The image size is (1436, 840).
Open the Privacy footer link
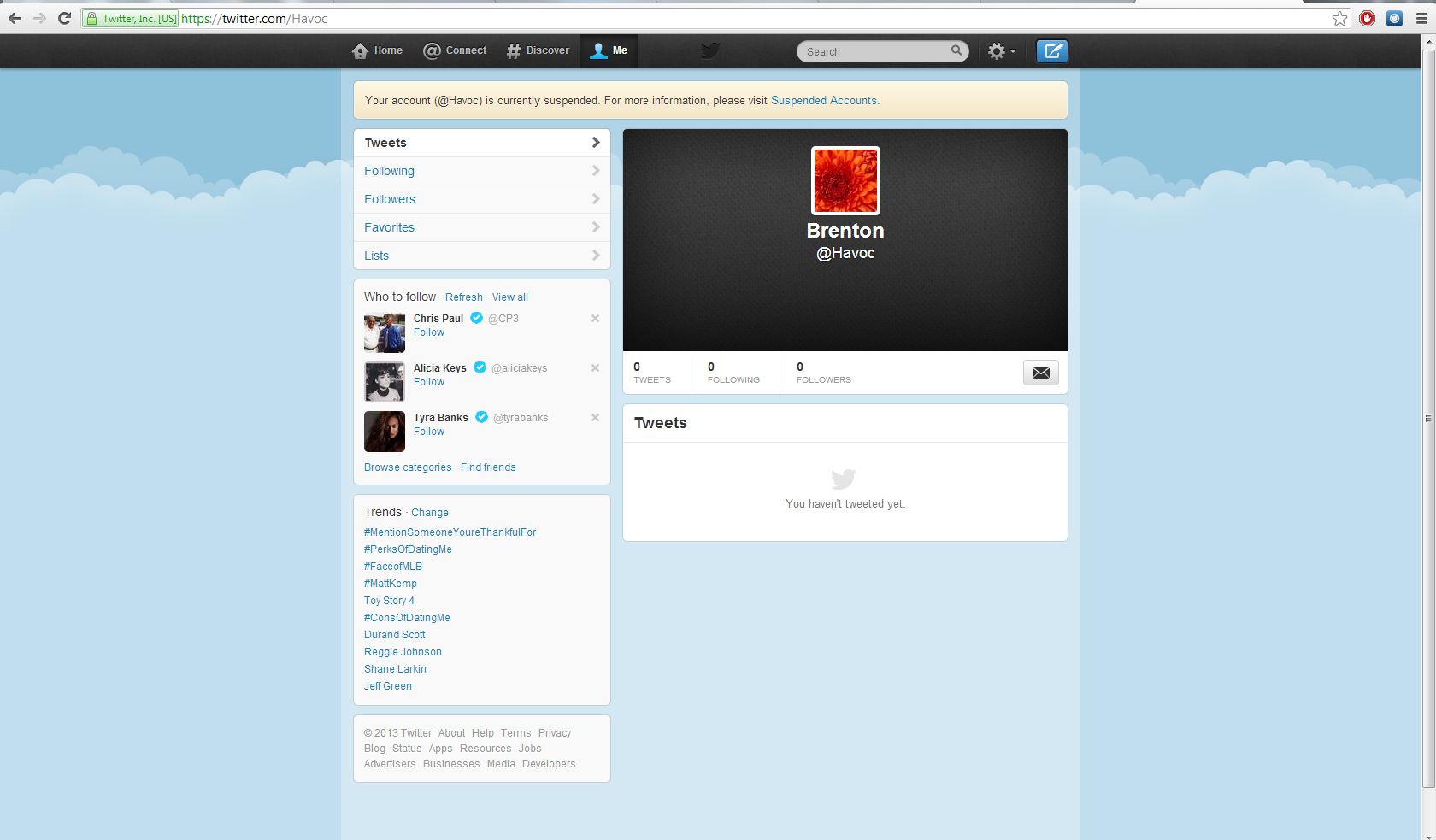555,733
